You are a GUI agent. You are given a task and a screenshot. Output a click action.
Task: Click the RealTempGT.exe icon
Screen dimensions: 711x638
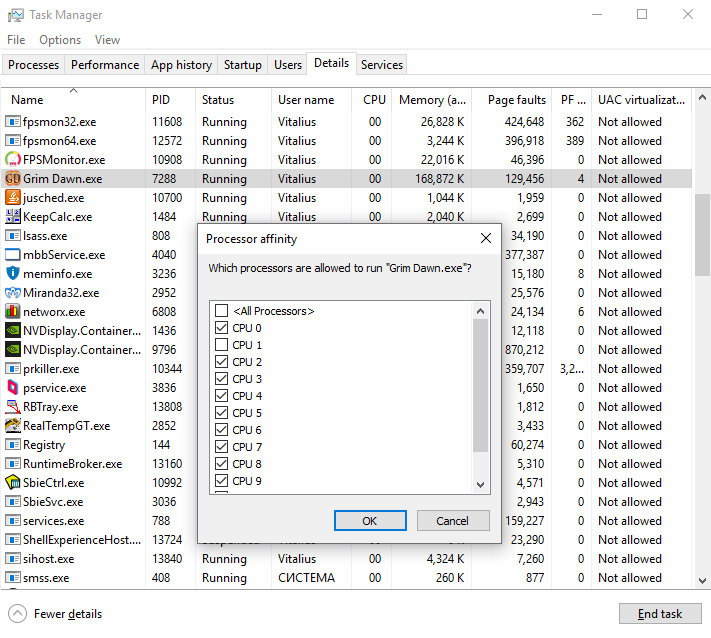pos(13,426)
